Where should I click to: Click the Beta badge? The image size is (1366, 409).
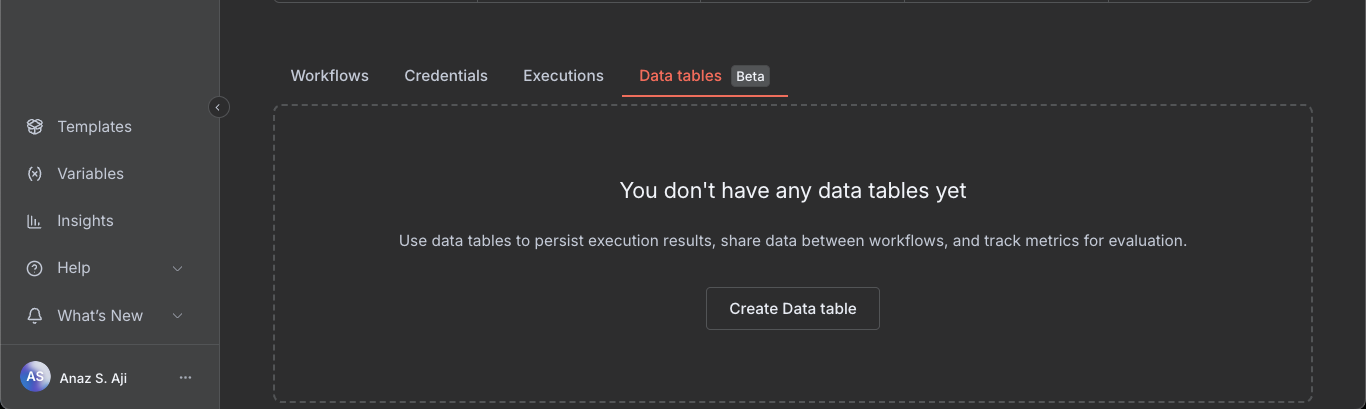coord(750,76)
